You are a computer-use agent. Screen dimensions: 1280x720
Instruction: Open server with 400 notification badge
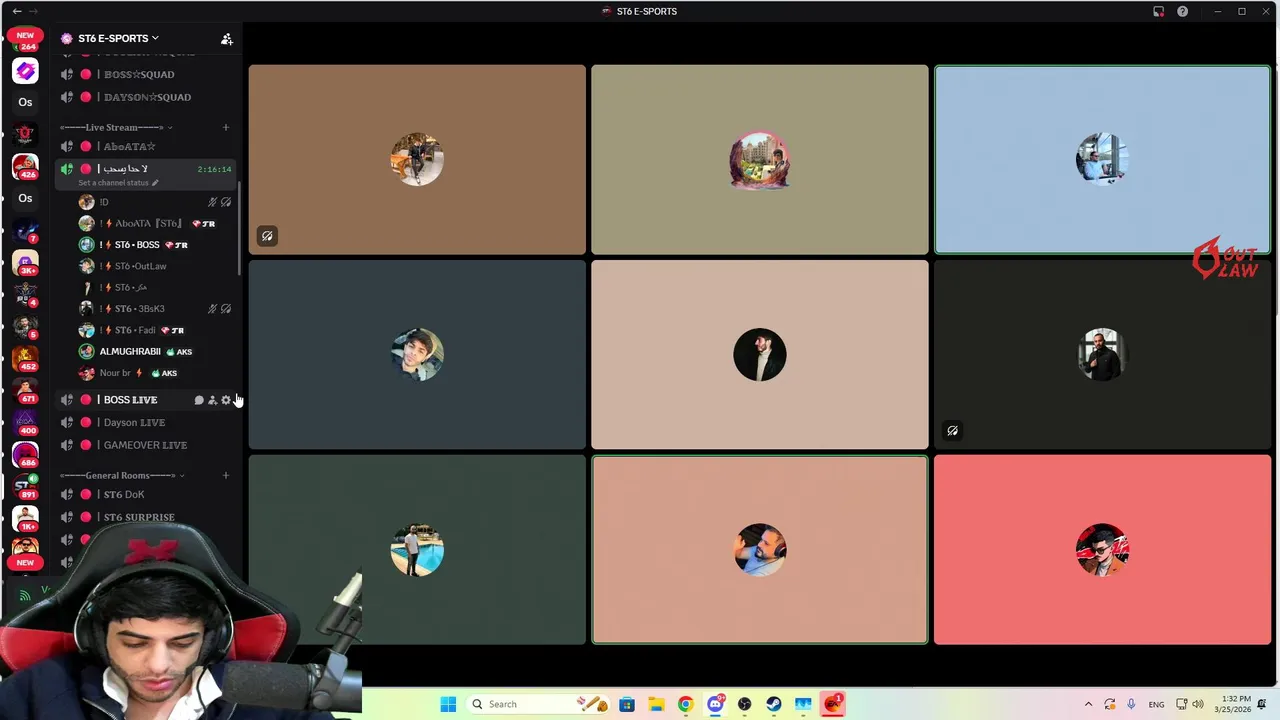click(x=25, y=423)
